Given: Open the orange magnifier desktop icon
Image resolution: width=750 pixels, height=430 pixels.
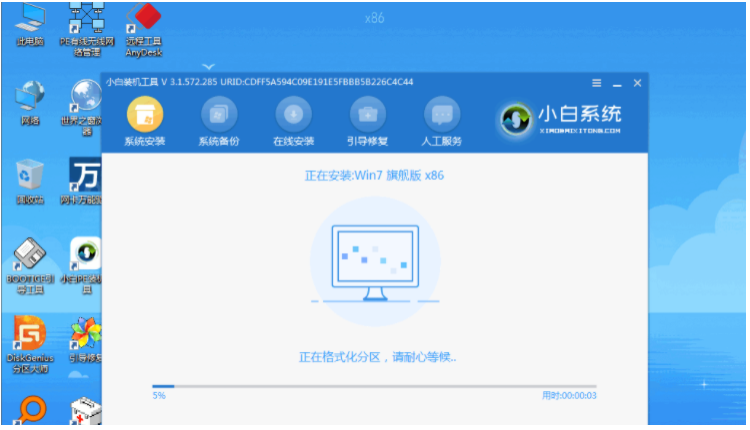Looking at the screenshot, I should click(x=30, y=410).
